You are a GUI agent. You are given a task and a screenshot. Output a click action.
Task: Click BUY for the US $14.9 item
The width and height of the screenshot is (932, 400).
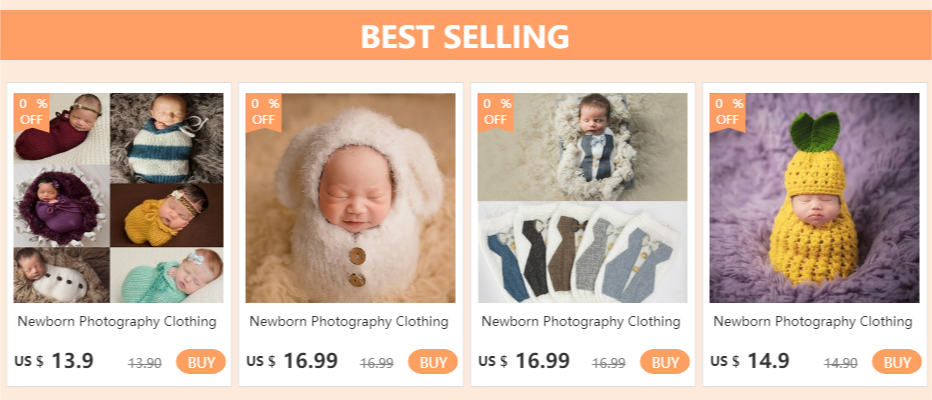pos(897,362)
